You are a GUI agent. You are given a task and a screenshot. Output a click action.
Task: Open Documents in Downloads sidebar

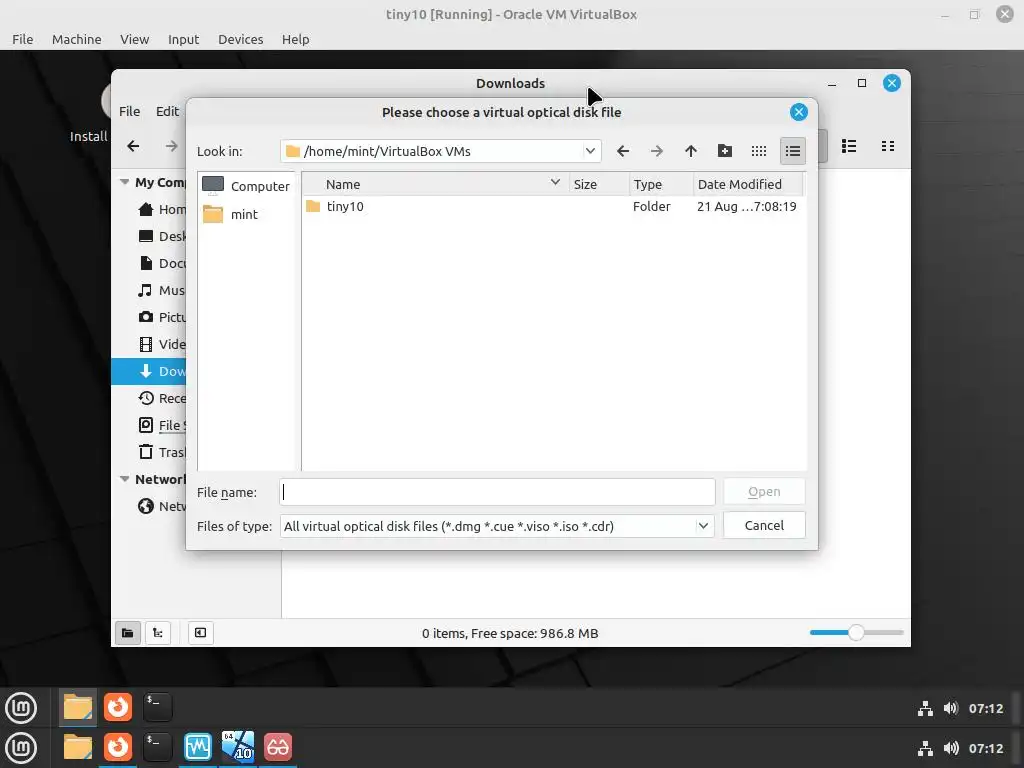[149, 263]
